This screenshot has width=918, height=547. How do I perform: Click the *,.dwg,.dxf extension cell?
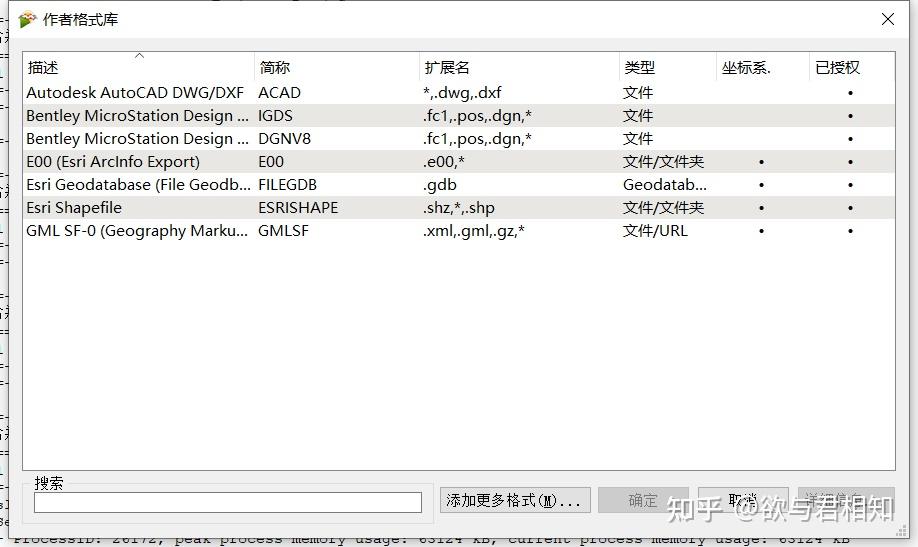pos(462,93)
